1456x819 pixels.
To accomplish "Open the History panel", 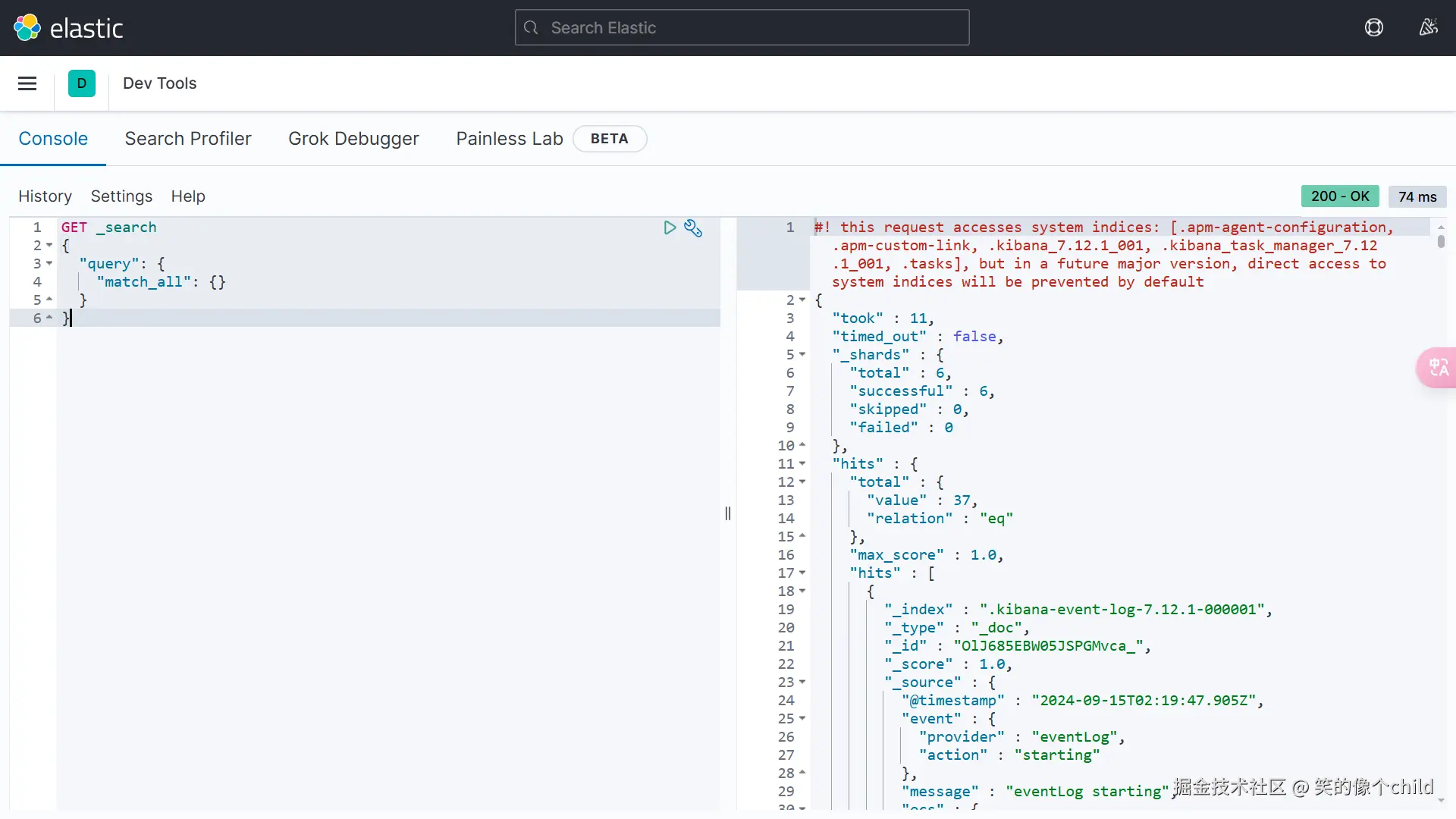I will point(45,196).
